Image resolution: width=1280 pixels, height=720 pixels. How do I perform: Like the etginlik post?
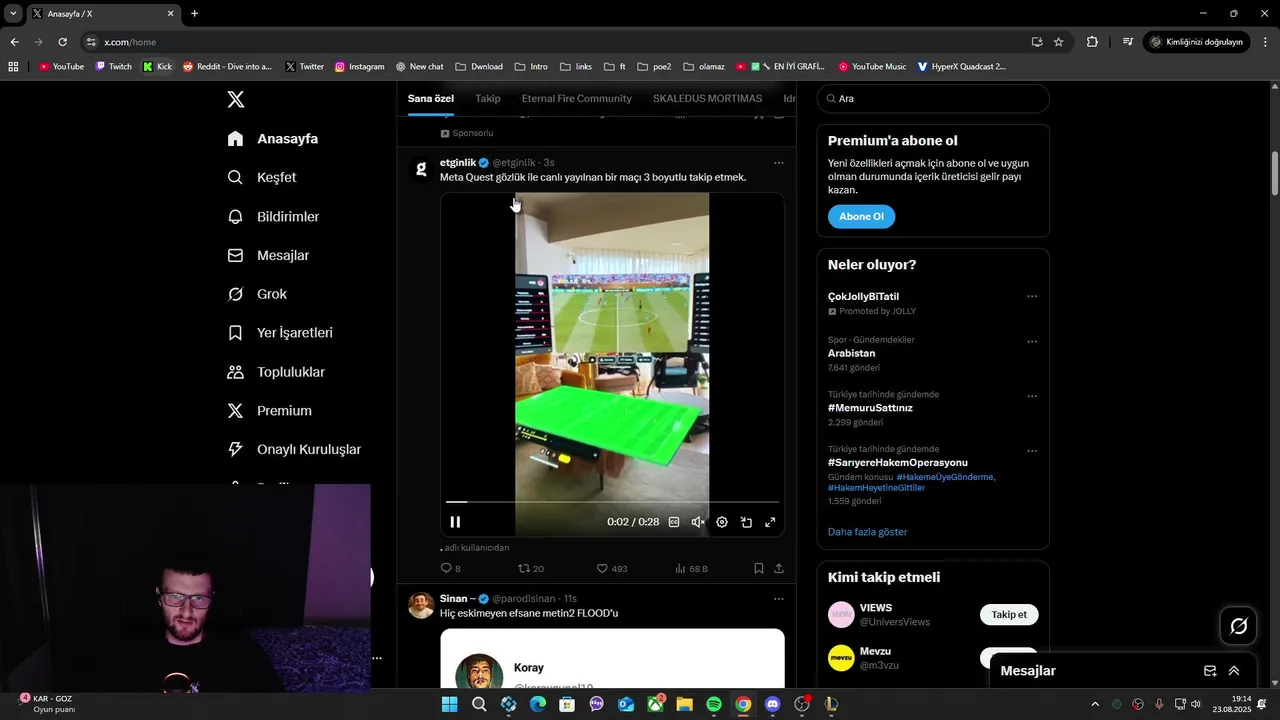pos(612,568)
